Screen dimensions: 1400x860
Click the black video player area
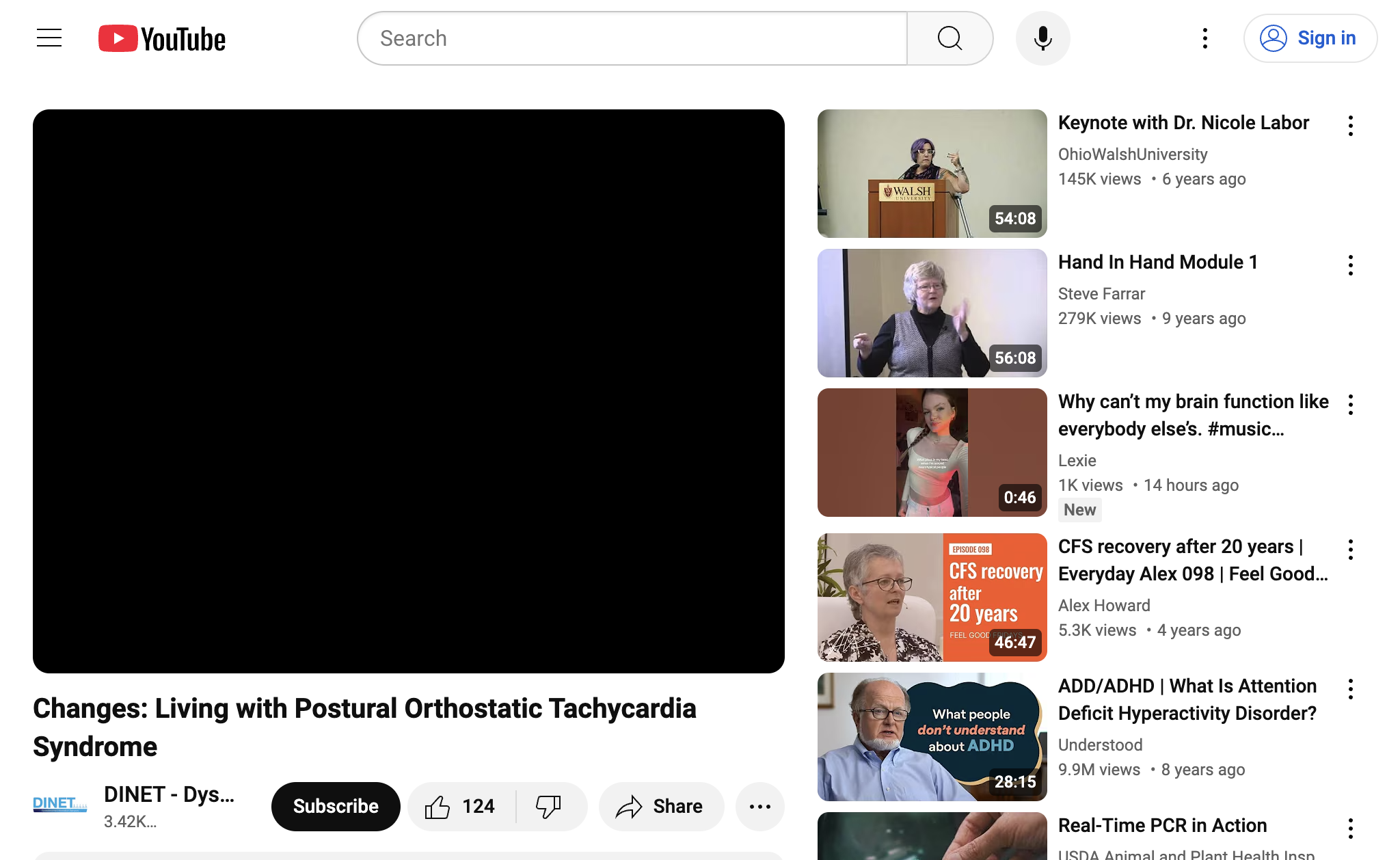409,391
